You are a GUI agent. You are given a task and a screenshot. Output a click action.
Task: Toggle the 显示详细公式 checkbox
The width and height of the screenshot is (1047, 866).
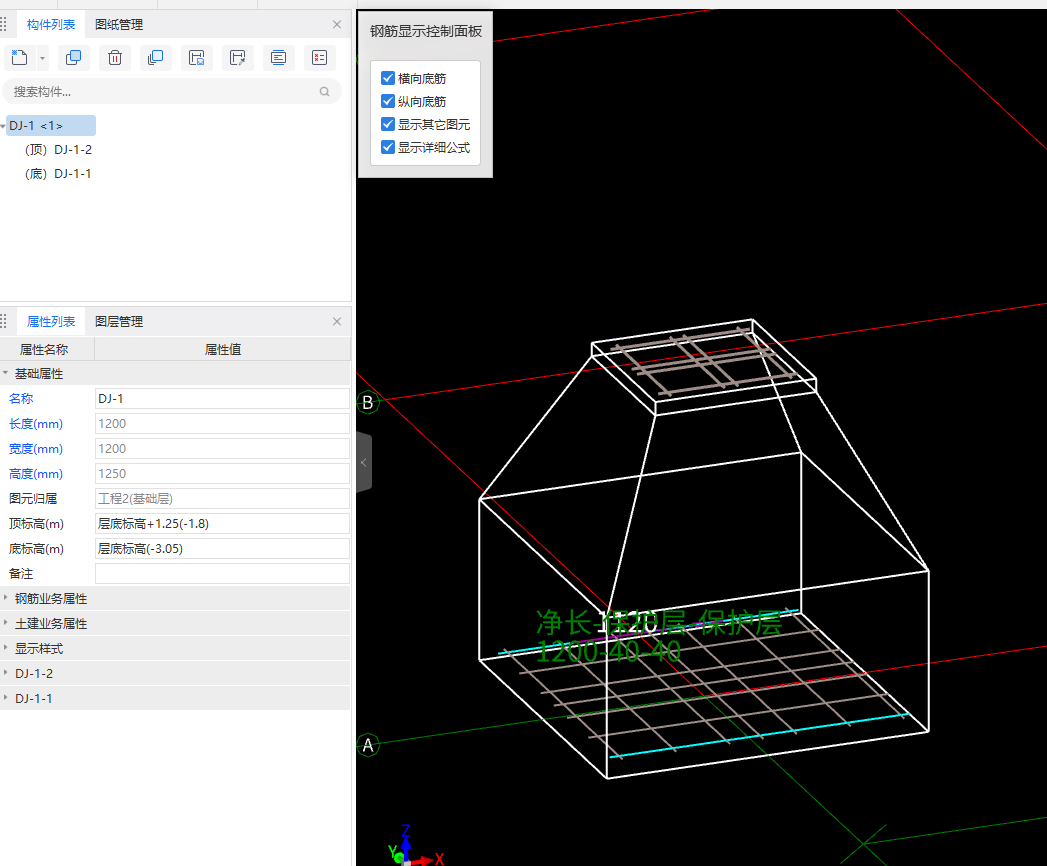388,147
